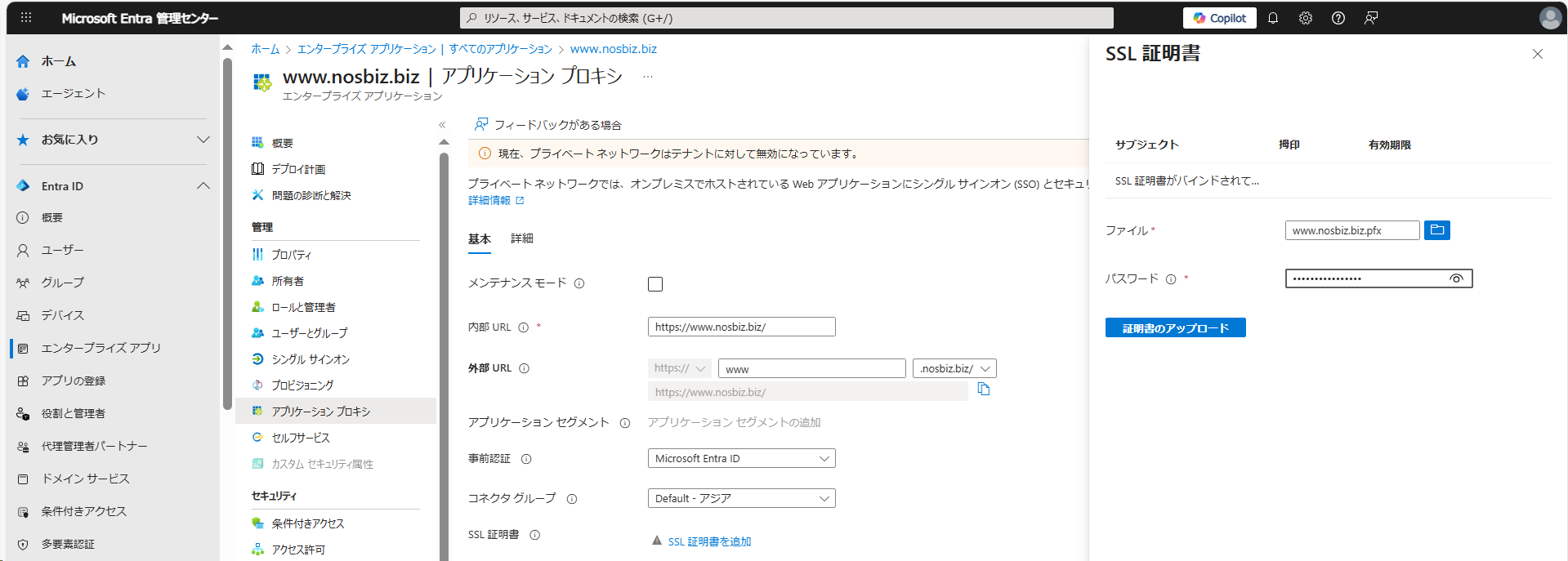Reveal password with the eye icon
This screenshot has height=561, width=1568.
tap(1456, 278)
